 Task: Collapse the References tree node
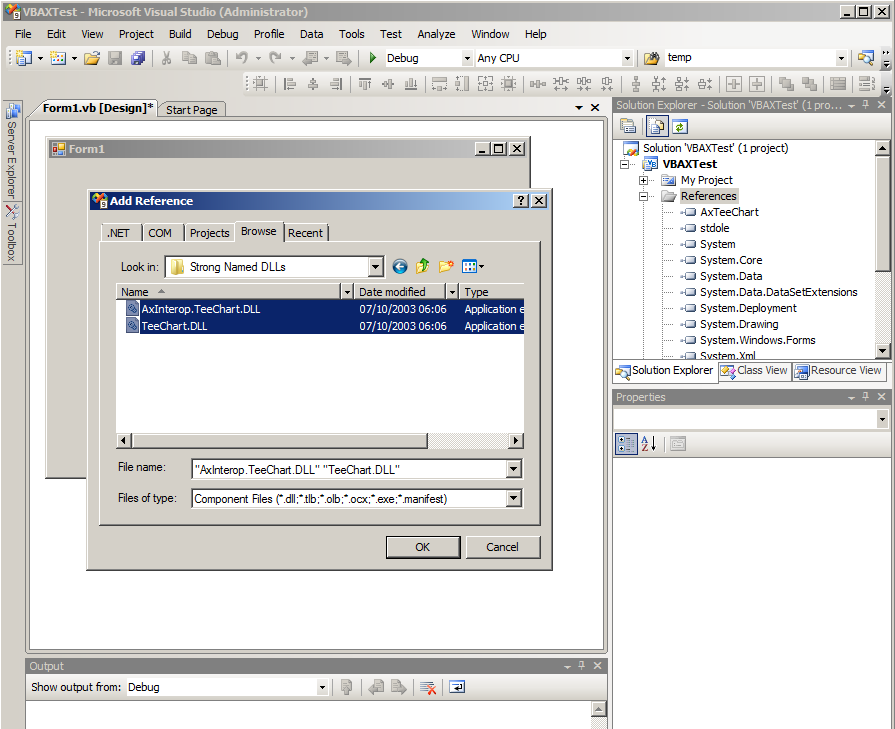643,196
